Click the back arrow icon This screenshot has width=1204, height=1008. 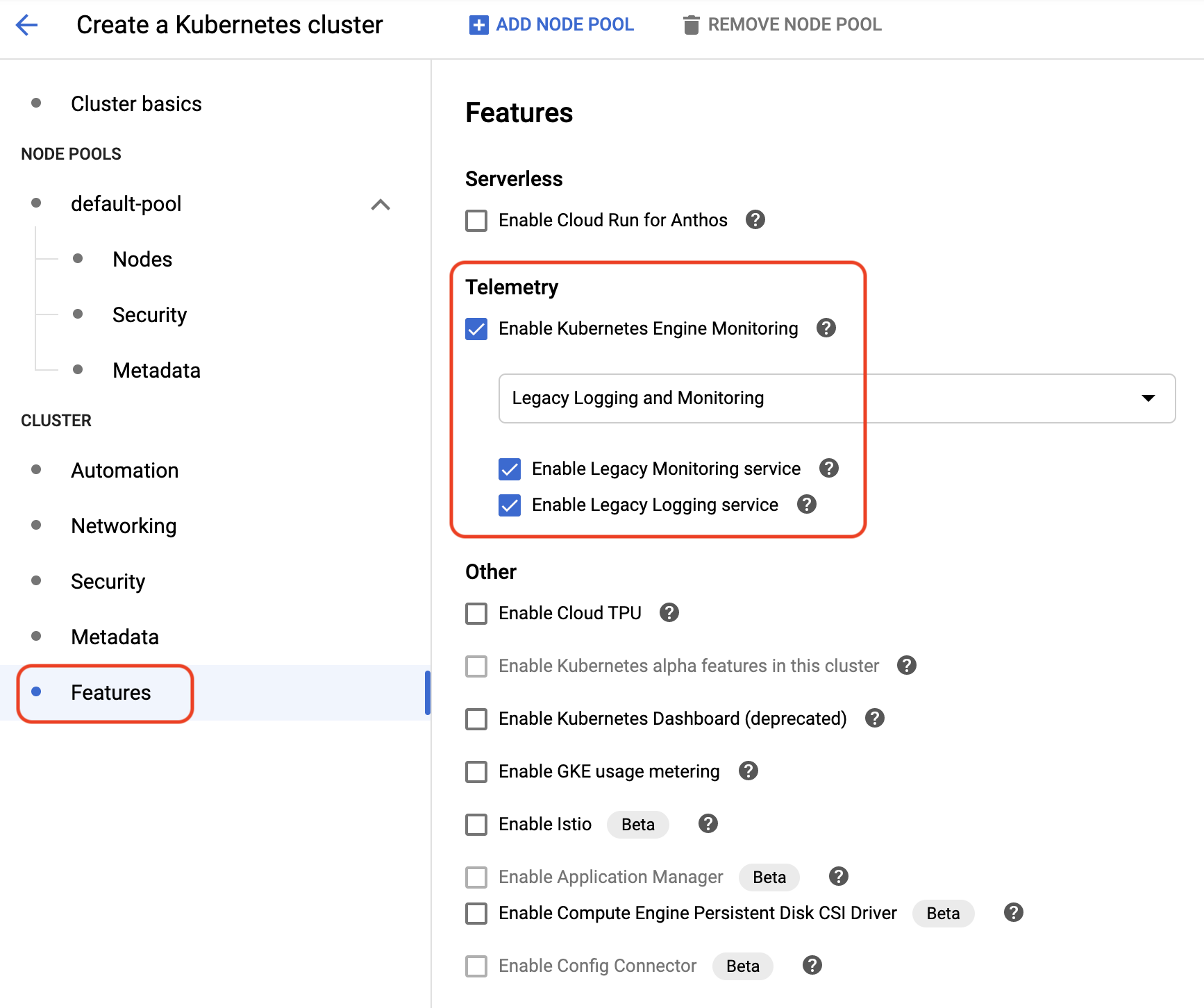coord(26,25)
